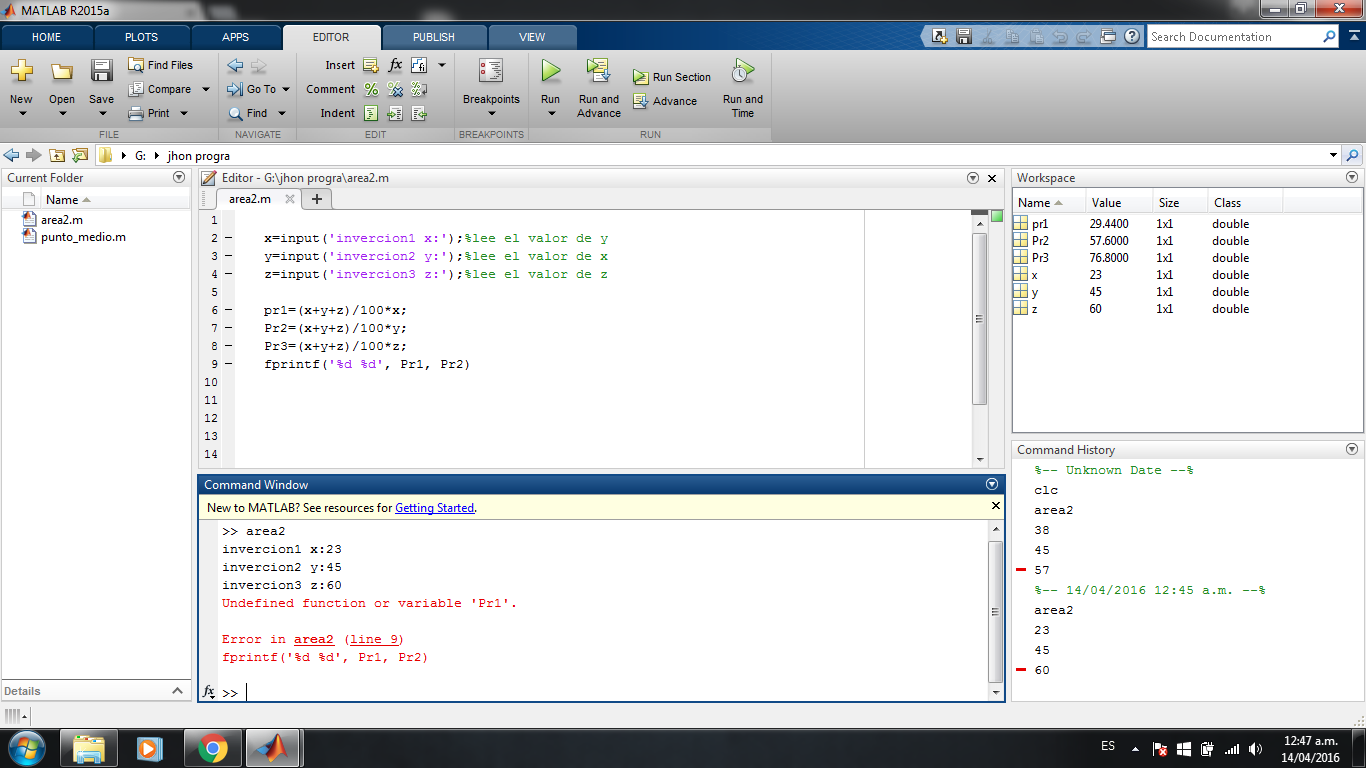
Task: Close the Getting Started banner
Action: pyautogui.click(x=995, y=506)
